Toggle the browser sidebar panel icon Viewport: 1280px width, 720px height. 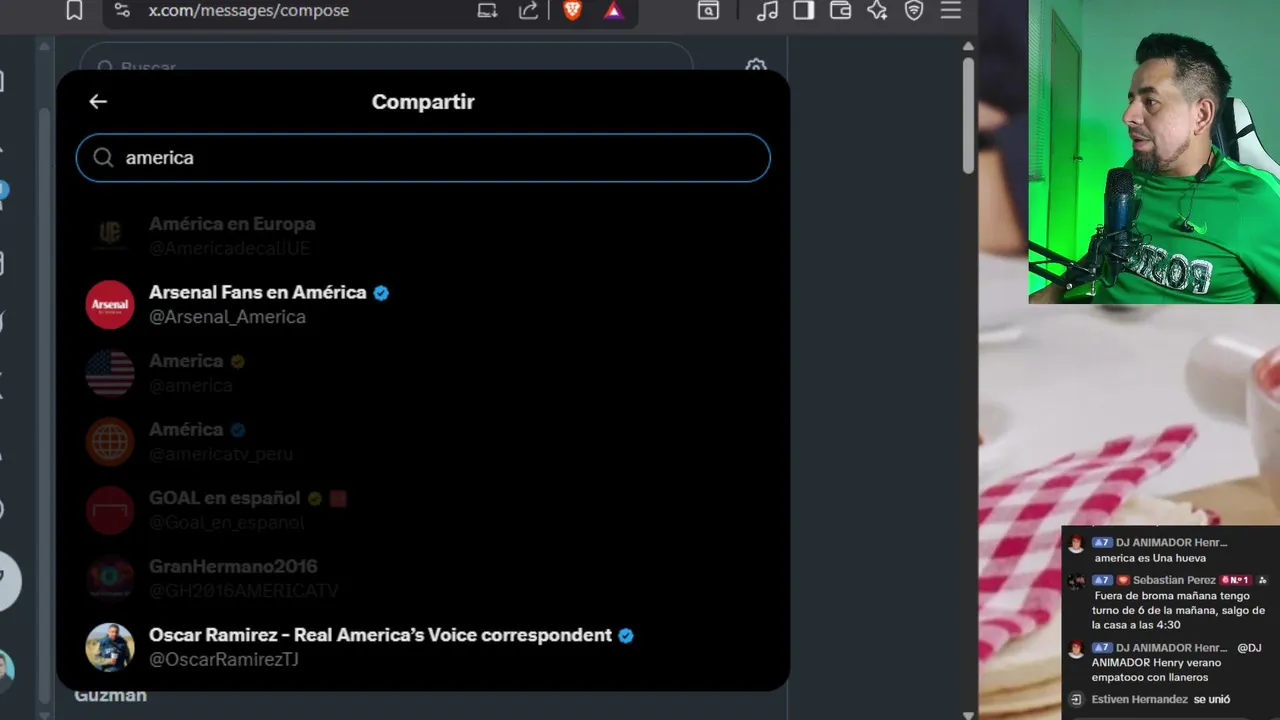(x=803, y=10)
